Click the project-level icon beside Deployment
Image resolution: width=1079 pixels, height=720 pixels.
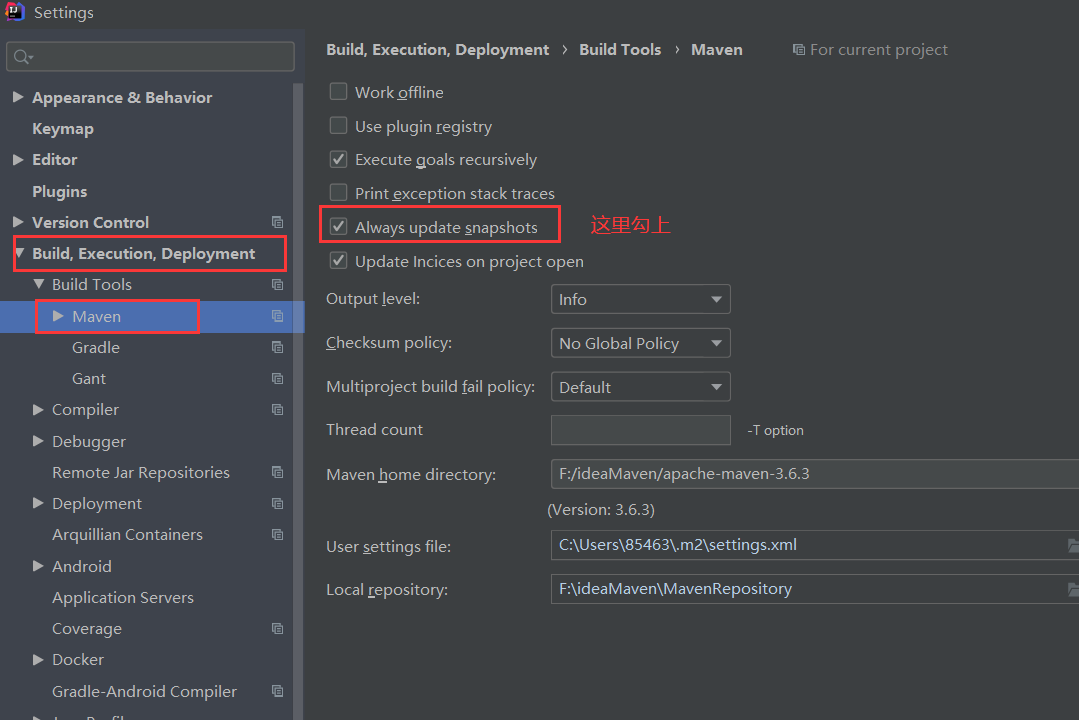pyautogui.click(x=277, y=504)
